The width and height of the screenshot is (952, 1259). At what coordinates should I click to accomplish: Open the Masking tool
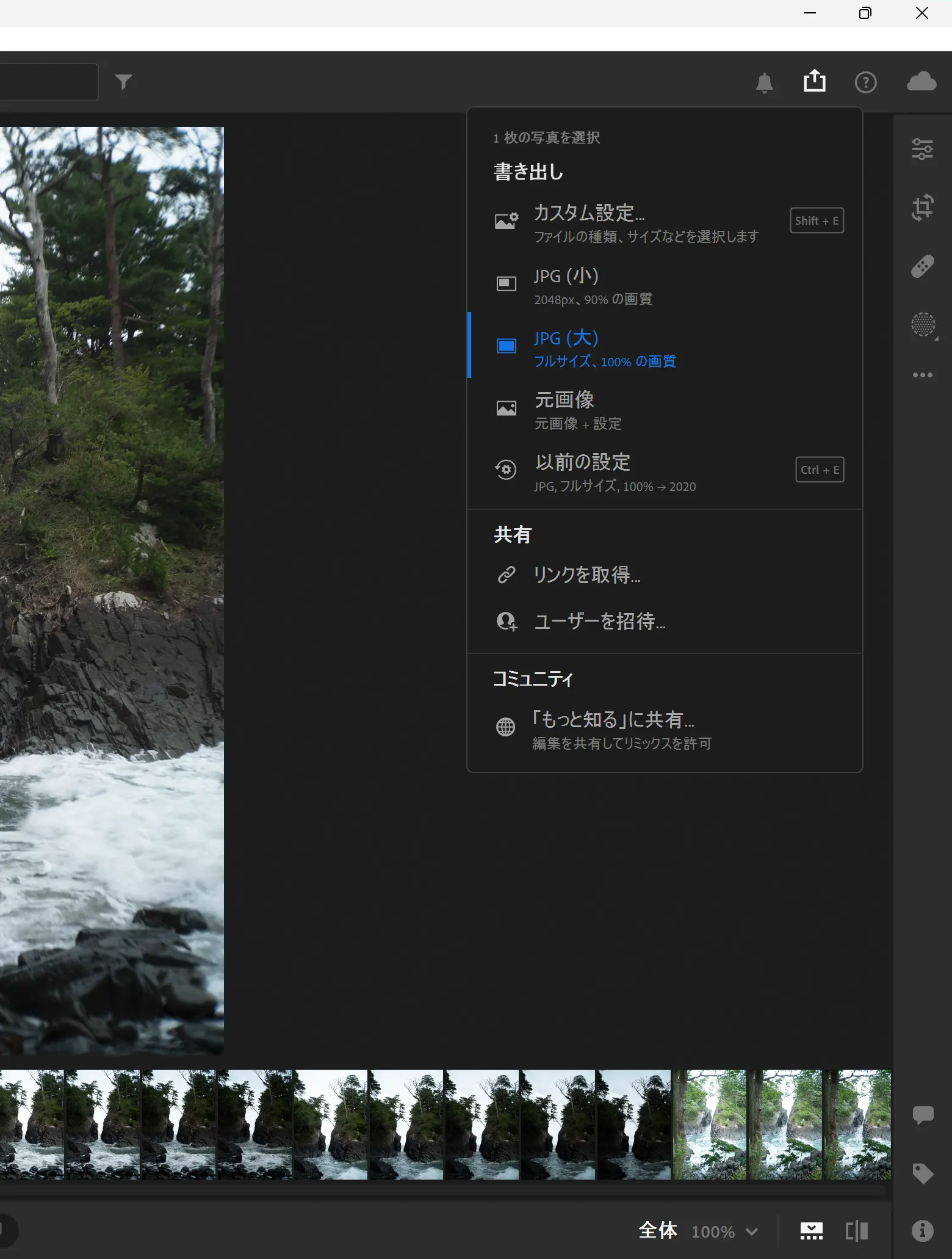[923, 324]
